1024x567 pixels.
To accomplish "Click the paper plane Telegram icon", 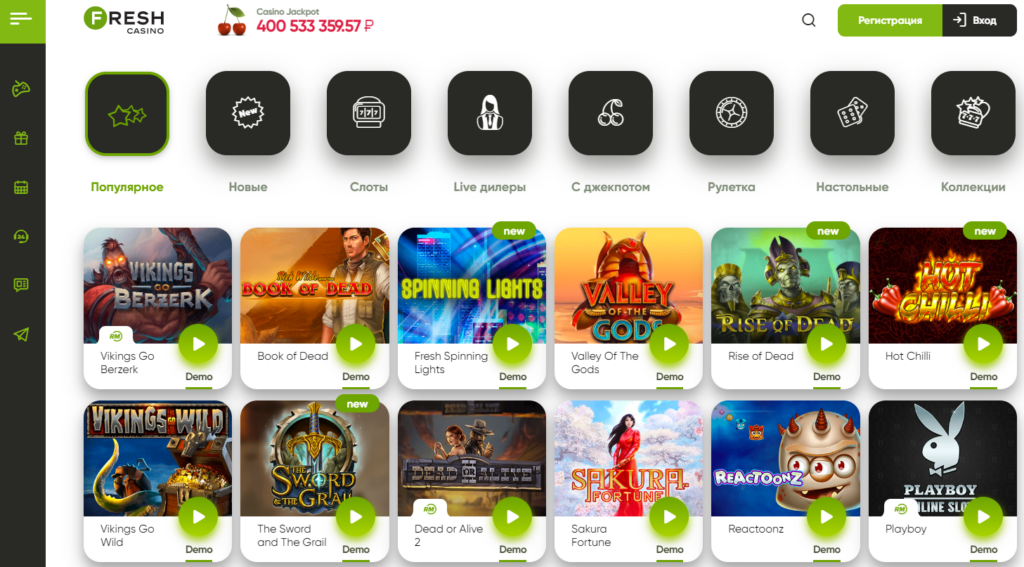I will (x=21, y=334).
